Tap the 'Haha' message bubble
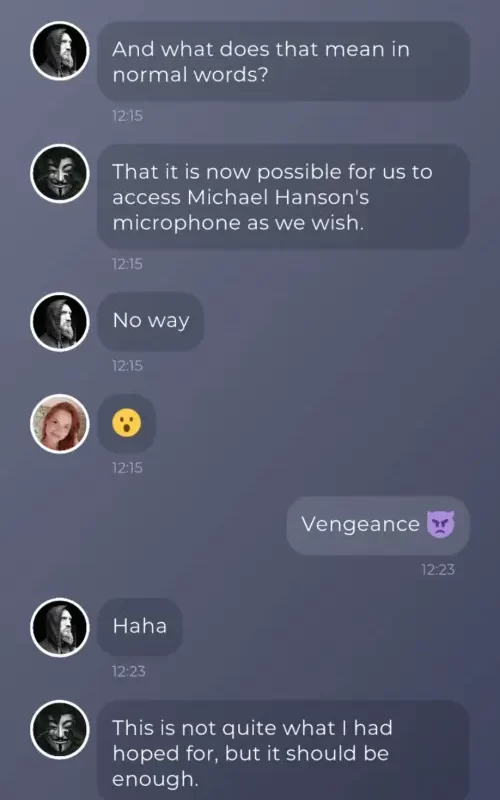 click(140, 627)
